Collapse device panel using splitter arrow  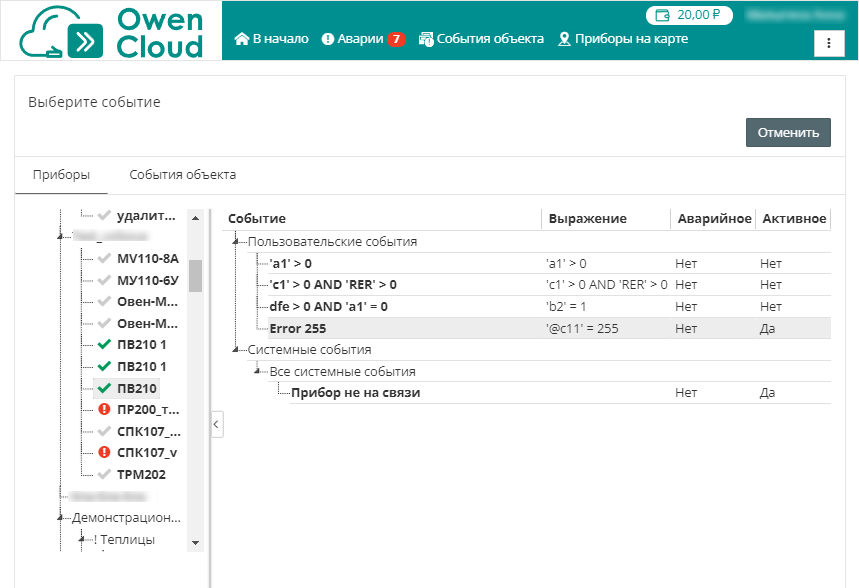(217, 425)
